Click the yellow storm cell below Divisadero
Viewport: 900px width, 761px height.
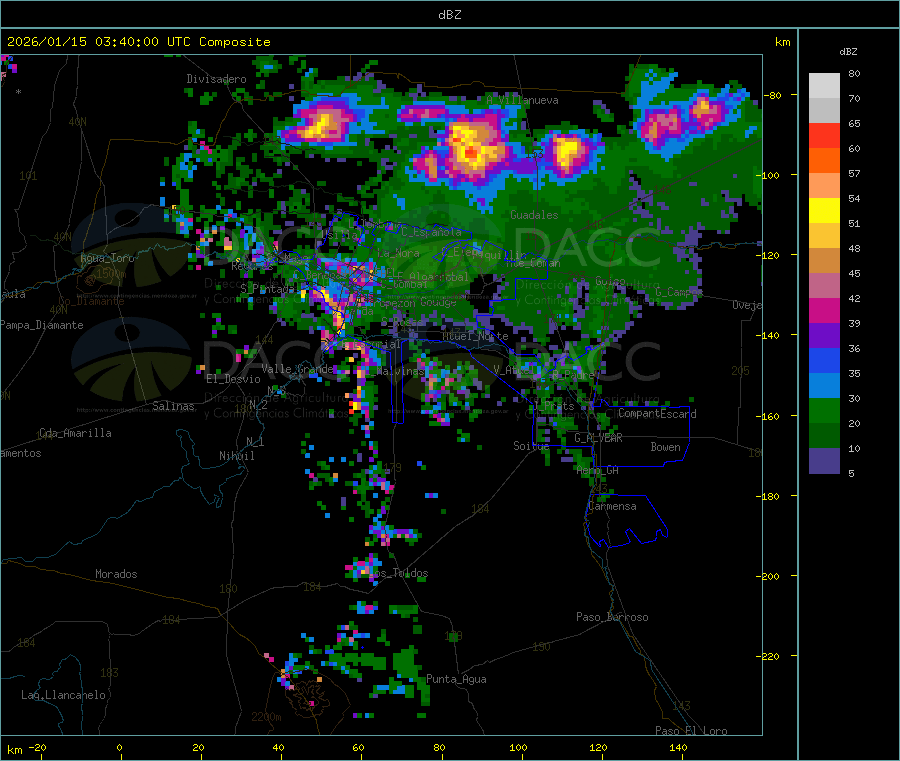click(x=323, y=126)
